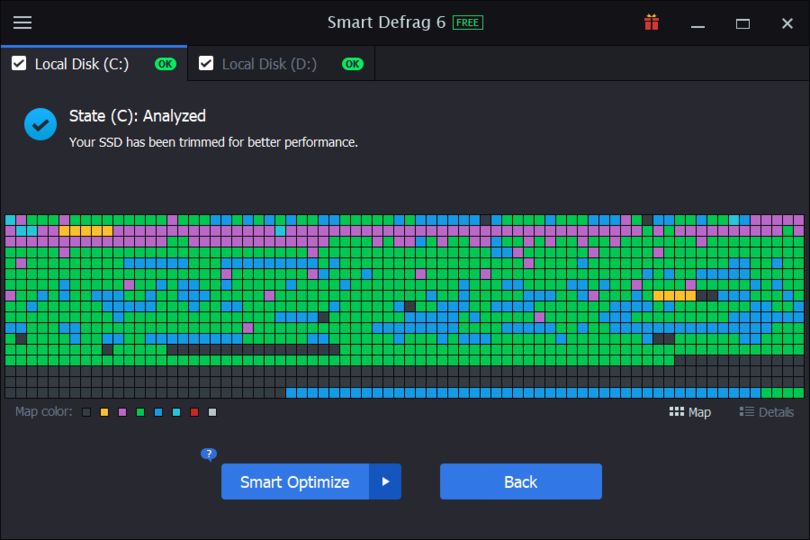This screenshot has height=540, width=810.
Task: Pick the yellow map color swatch
Action: pos(104,412)
